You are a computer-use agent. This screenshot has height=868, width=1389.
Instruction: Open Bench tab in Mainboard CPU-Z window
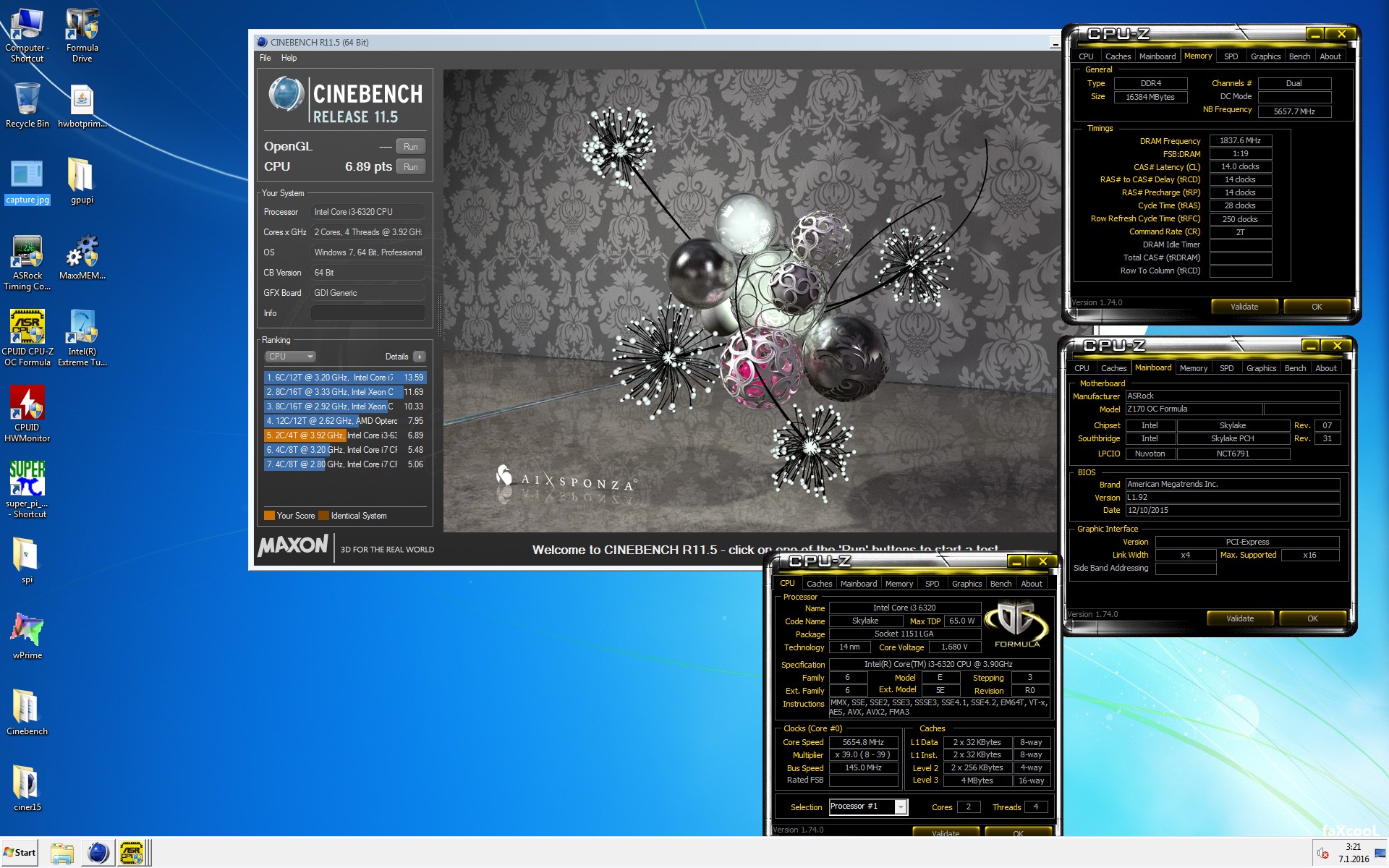click(x=1295, y=368)
